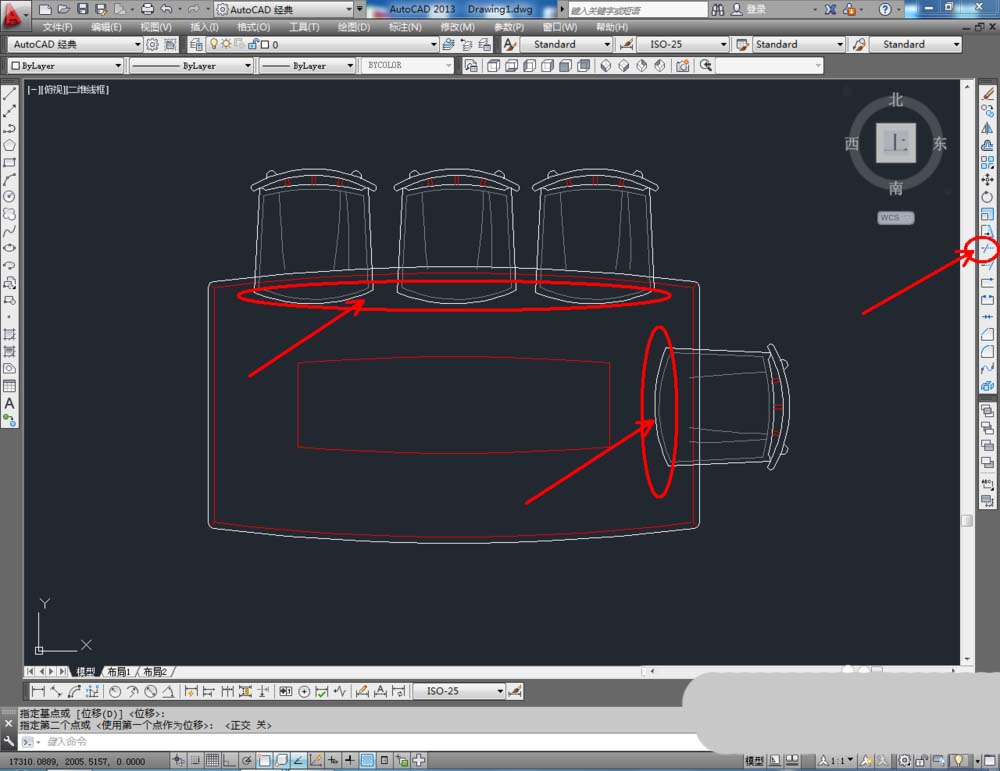This screenshot has height=771, width=1000.
Task: Select the Move modify tool
Action: [x=987, y=180]
